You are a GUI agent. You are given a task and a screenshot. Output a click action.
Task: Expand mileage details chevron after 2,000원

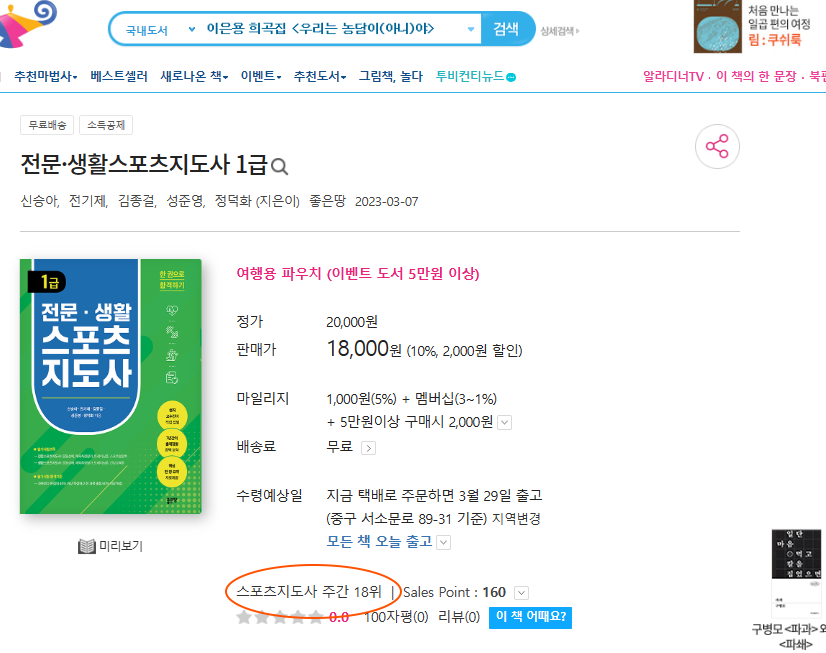504,422
